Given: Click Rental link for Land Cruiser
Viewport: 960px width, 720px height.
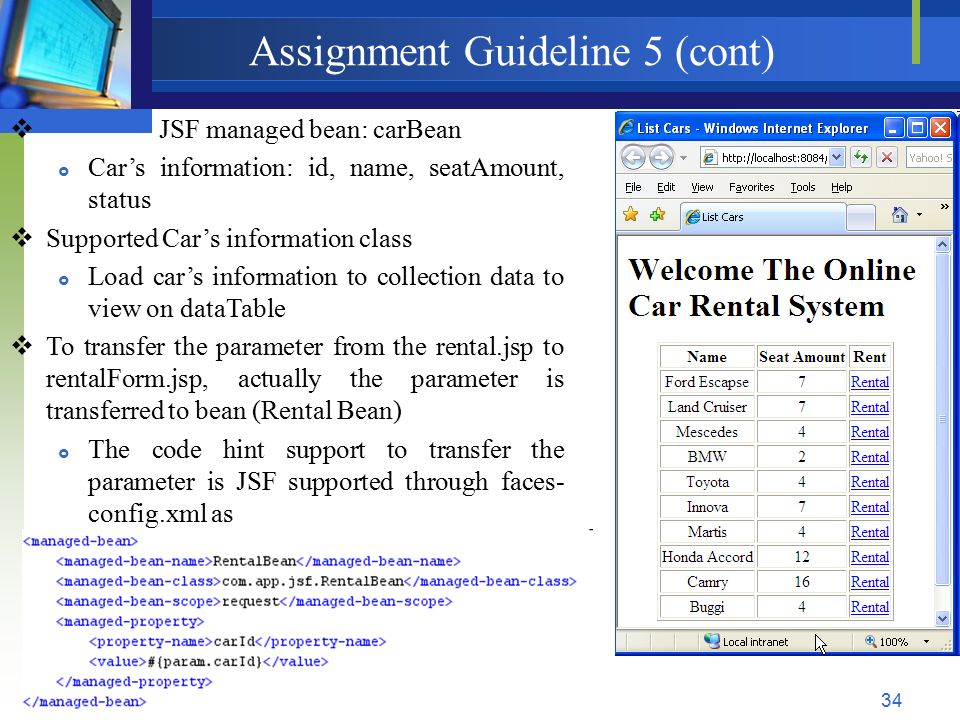Looking at the screenshot, I should (869, 407).
